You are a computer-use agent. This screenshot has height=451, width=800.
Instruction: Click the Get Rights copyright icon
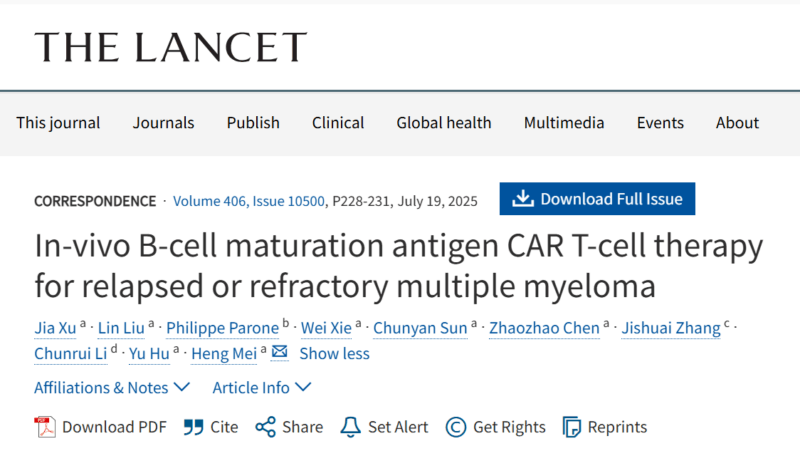[x=456, y=427]
